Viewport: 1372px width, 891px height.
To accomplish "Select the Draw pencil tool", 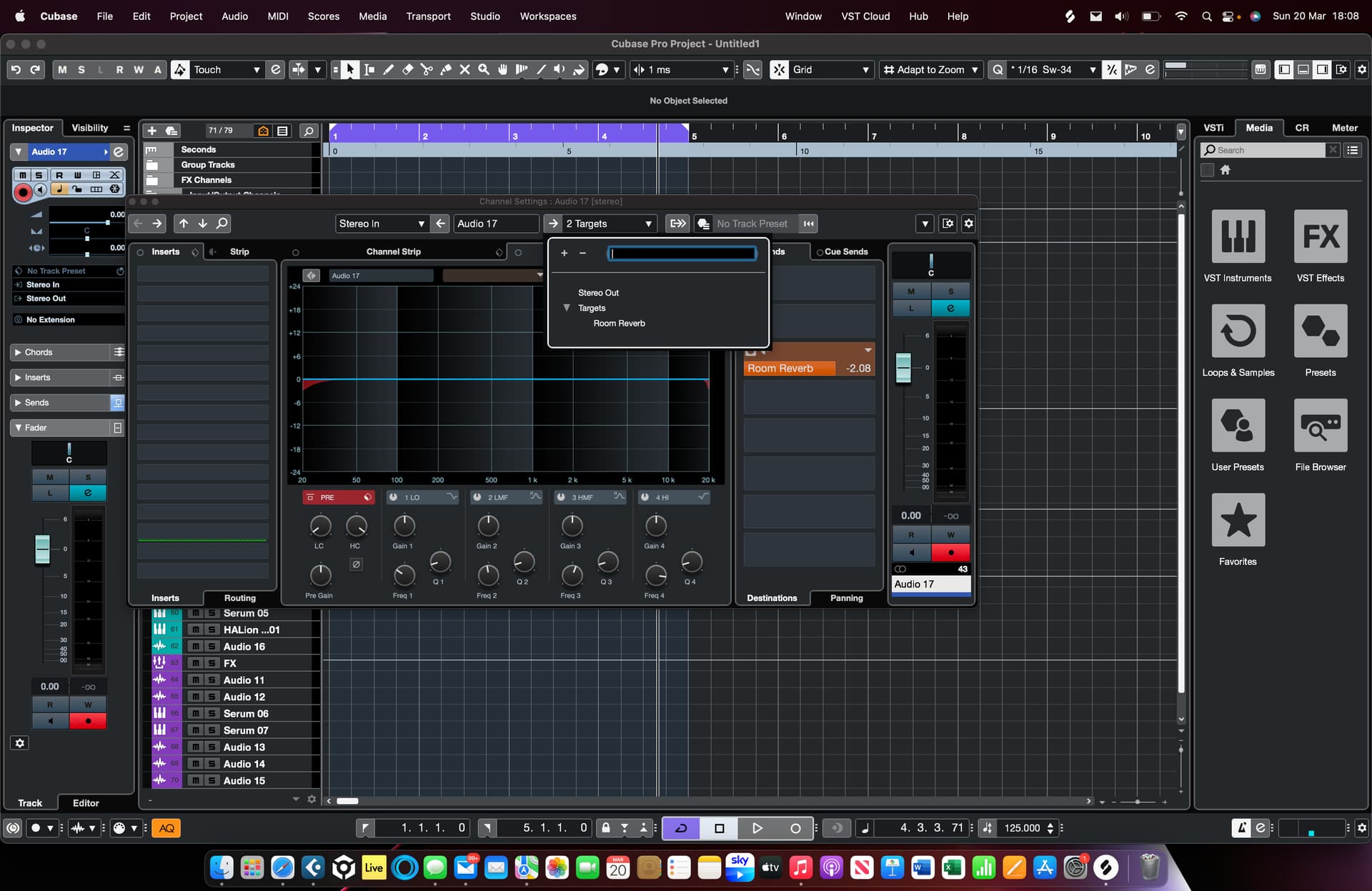I will 388,69.
